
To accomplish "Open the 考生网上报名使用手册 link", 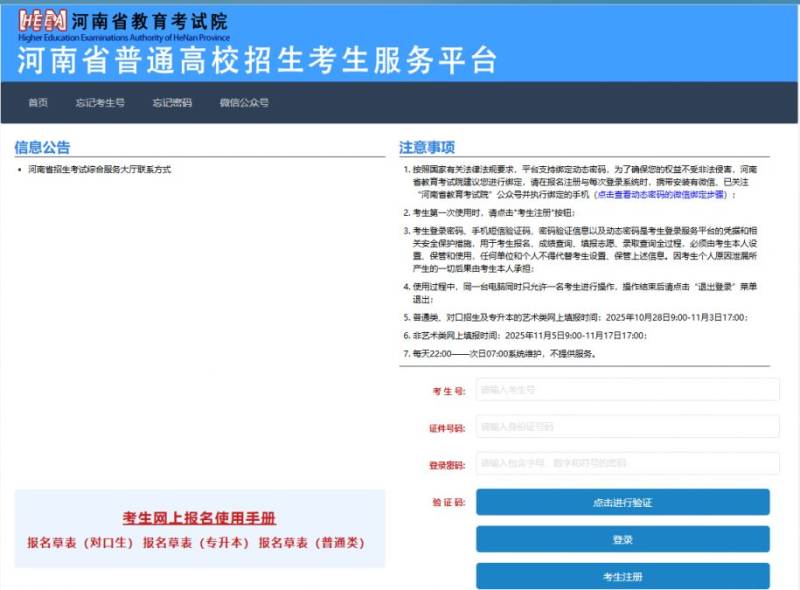I will tap(199, 518).
